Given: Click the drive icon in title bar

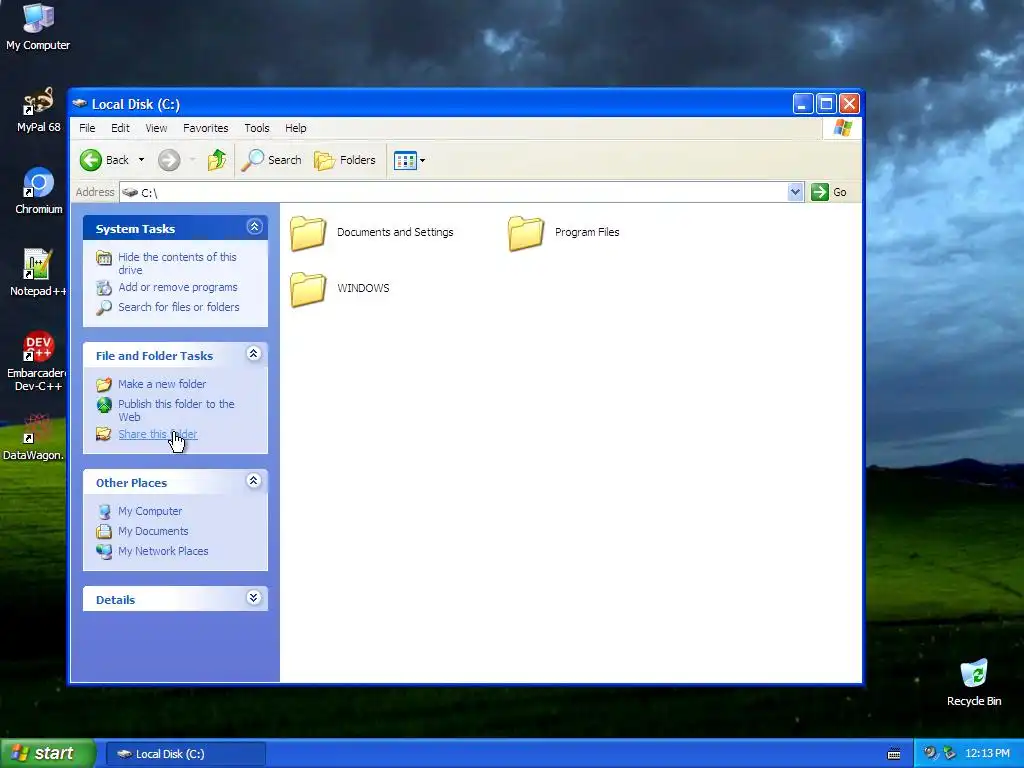Looking at the screenshot, I should [x=80, y=103].
